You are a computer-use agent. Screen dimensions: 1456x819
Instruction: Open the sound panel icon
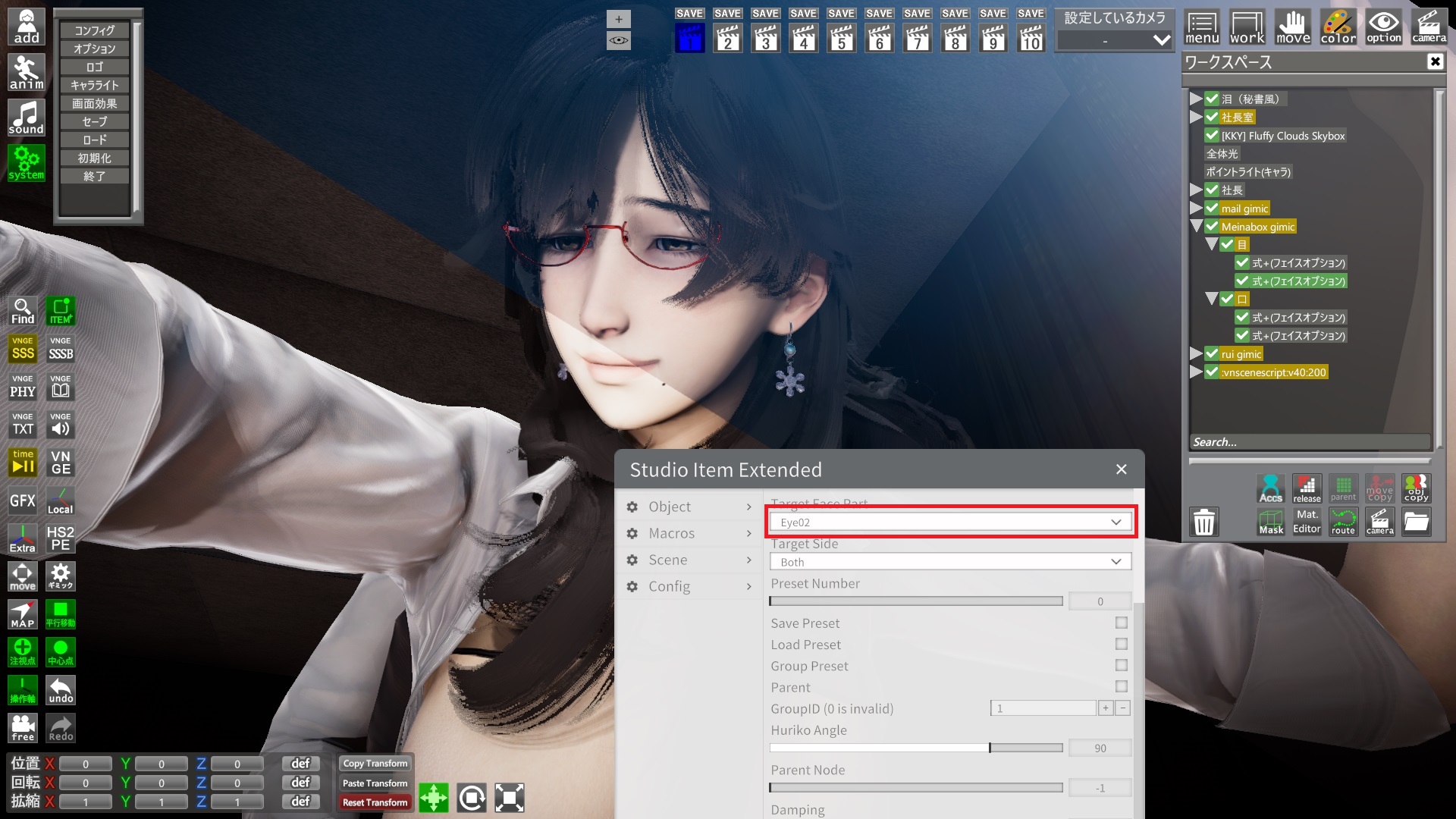click(27, 118)
